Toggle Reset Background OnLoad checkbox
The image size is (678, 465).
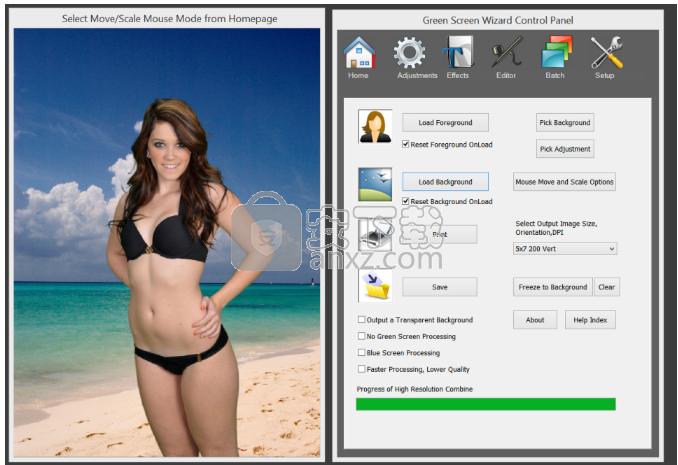406,201
